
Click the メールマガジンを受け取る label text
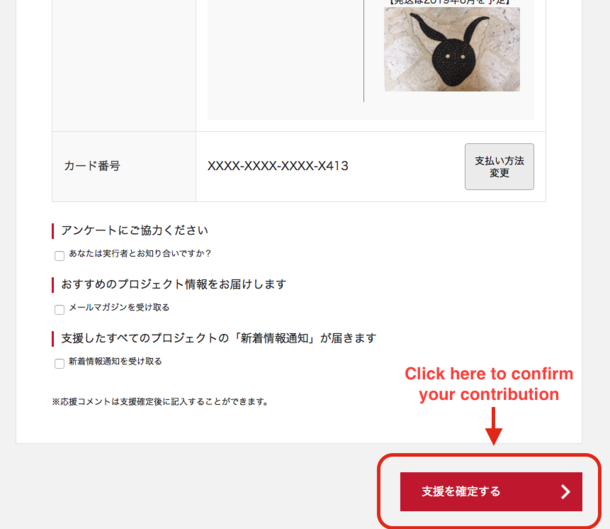(x=119, y=307)
